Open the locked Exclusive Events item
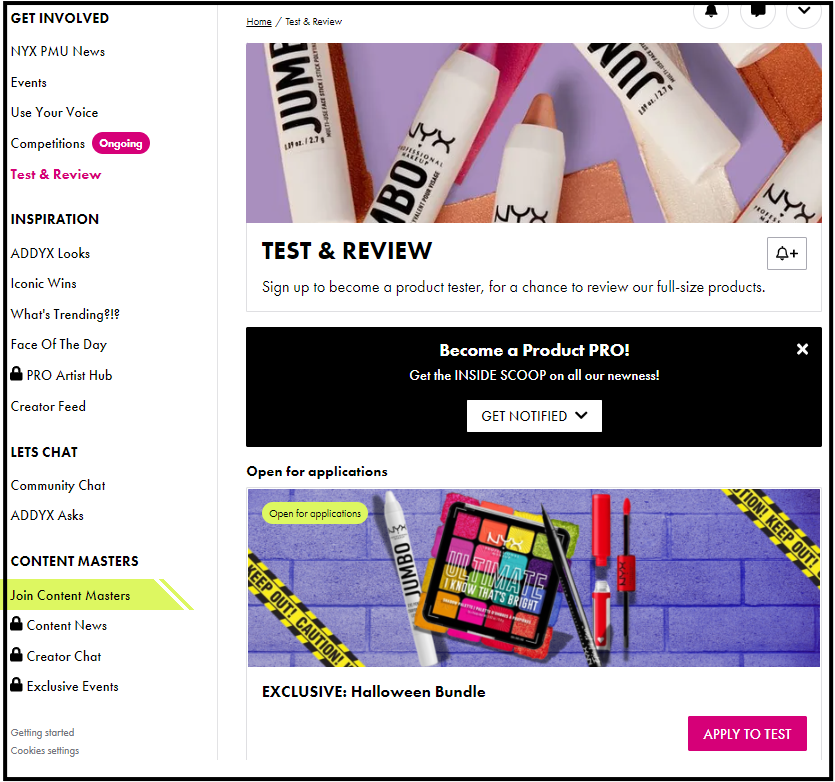Viewport: 835px width, 782px height. coord(64,686)
